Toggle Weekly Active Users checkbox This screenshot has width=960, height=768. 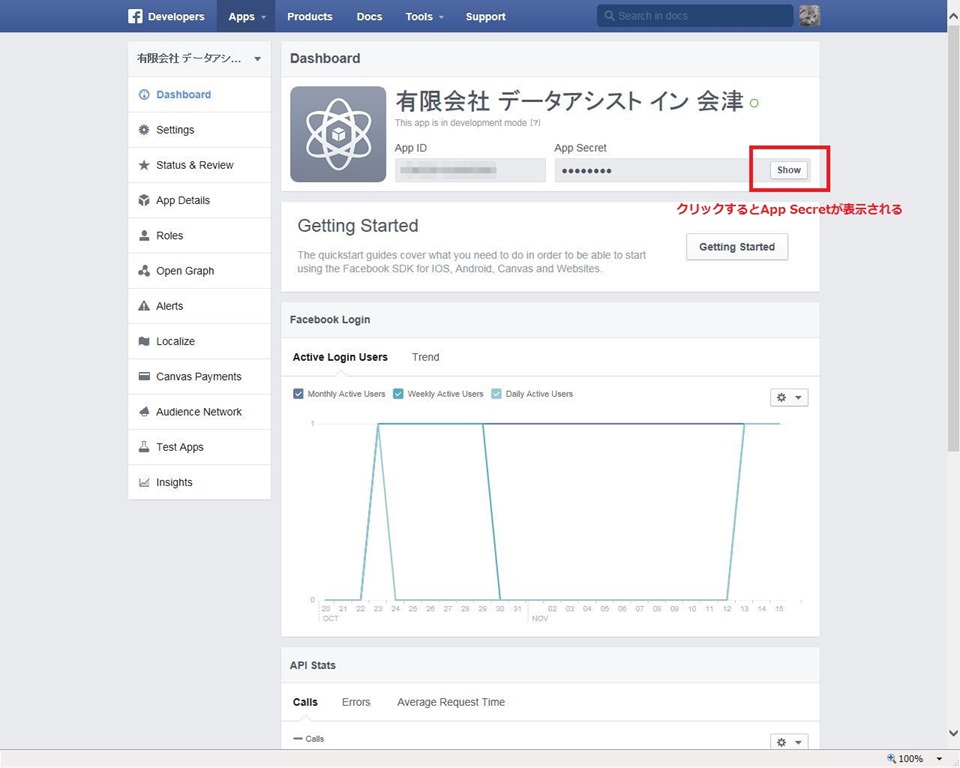coord(398,394)
